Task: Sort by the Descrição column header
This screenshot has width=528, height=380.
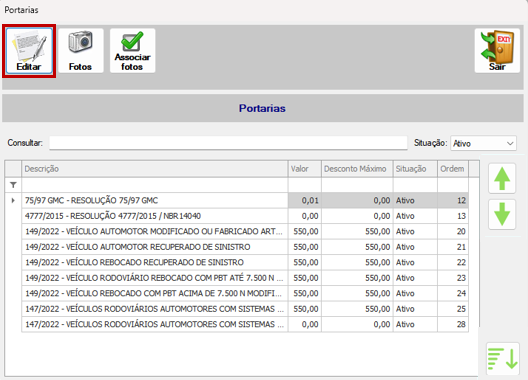Action: click(x=155, y=169)
